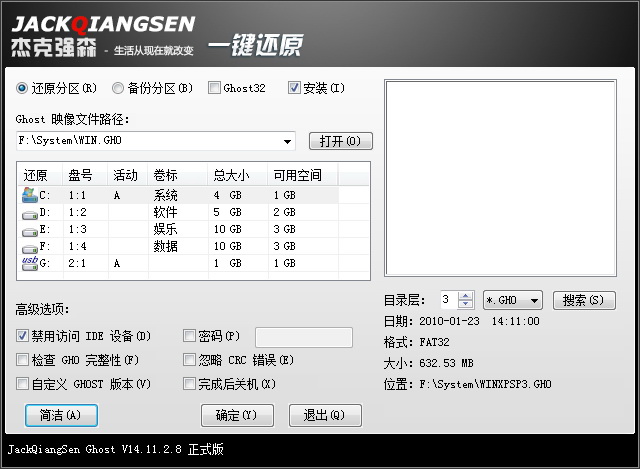Click the password input field

pos(304,337)
